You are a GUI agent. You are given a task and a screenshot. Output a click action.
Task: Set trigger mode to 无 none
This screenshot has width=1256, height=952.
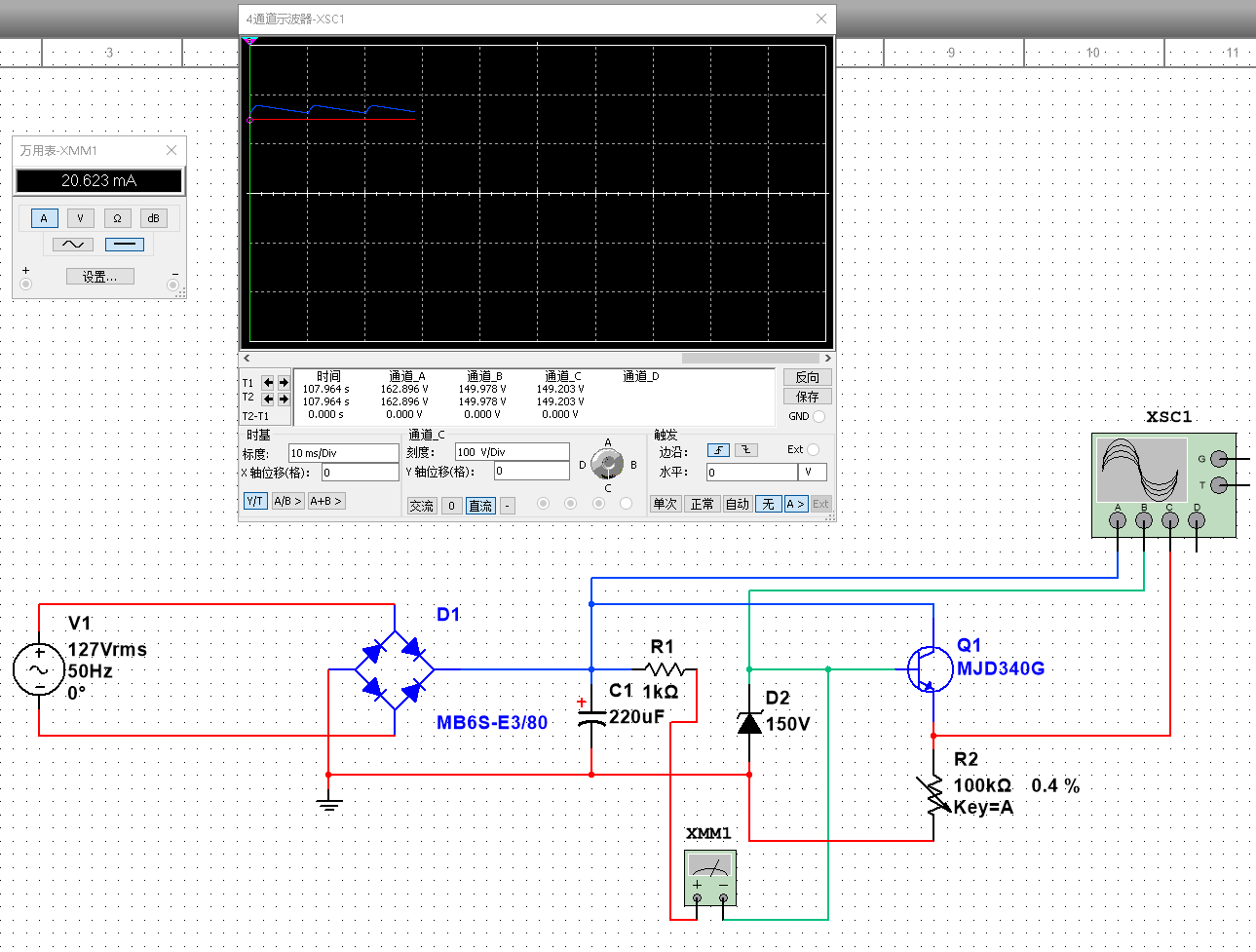(x=769, y=504)
